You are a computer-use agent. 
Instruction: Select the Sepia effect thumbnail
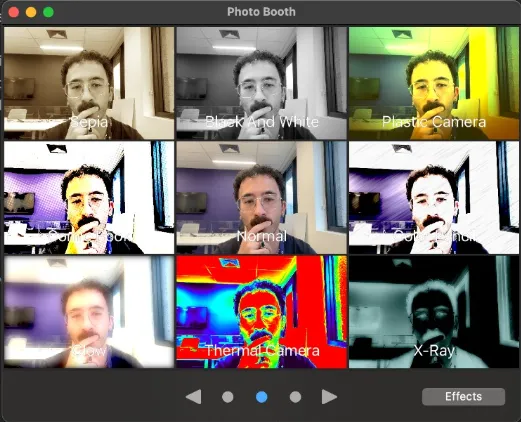[89, 83]
